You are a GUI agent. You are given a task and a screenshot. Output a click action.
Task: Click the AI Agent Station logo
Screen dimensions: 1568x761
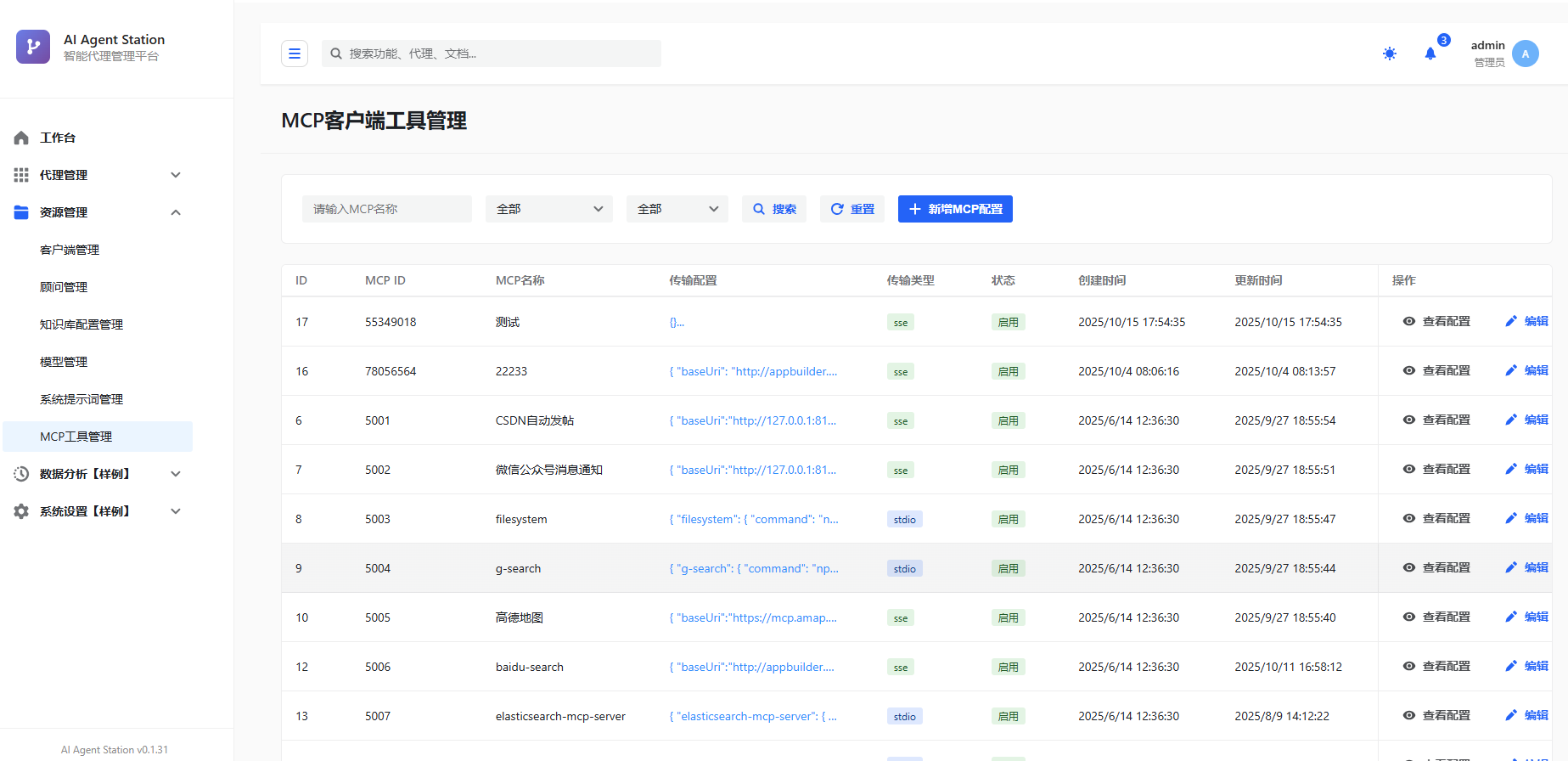tap(33, 47)
